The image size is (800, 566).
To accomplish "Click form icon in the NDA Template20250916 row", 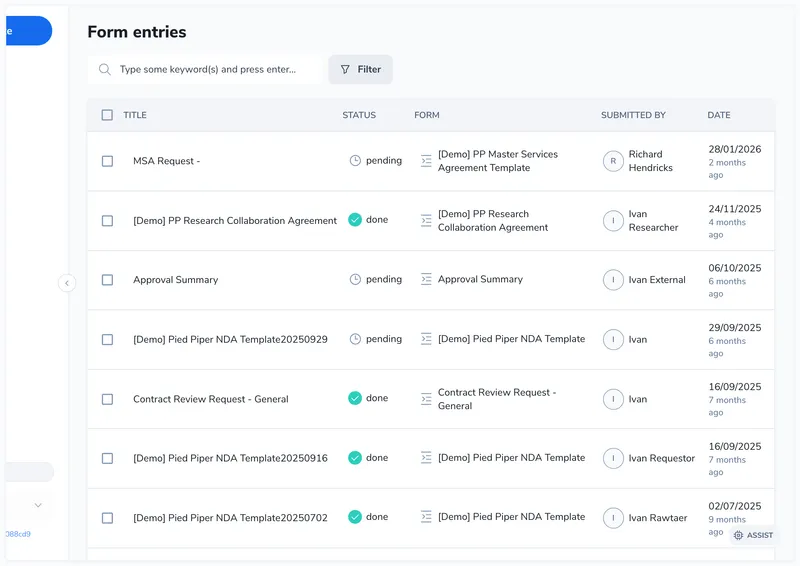I will (x=426, y=458).
